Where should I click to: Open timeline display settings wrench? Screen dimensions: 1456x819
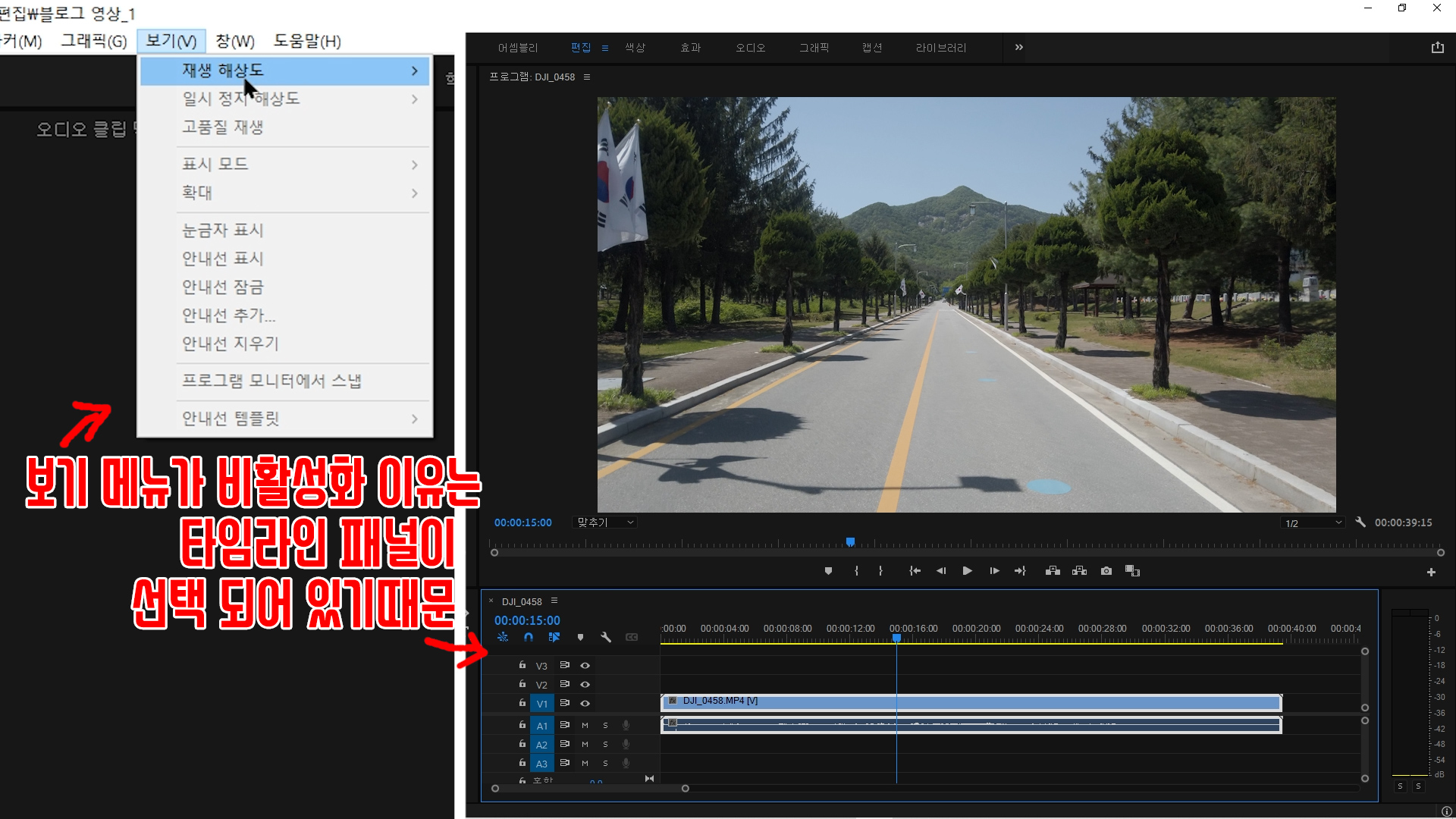tap(606, 638)
